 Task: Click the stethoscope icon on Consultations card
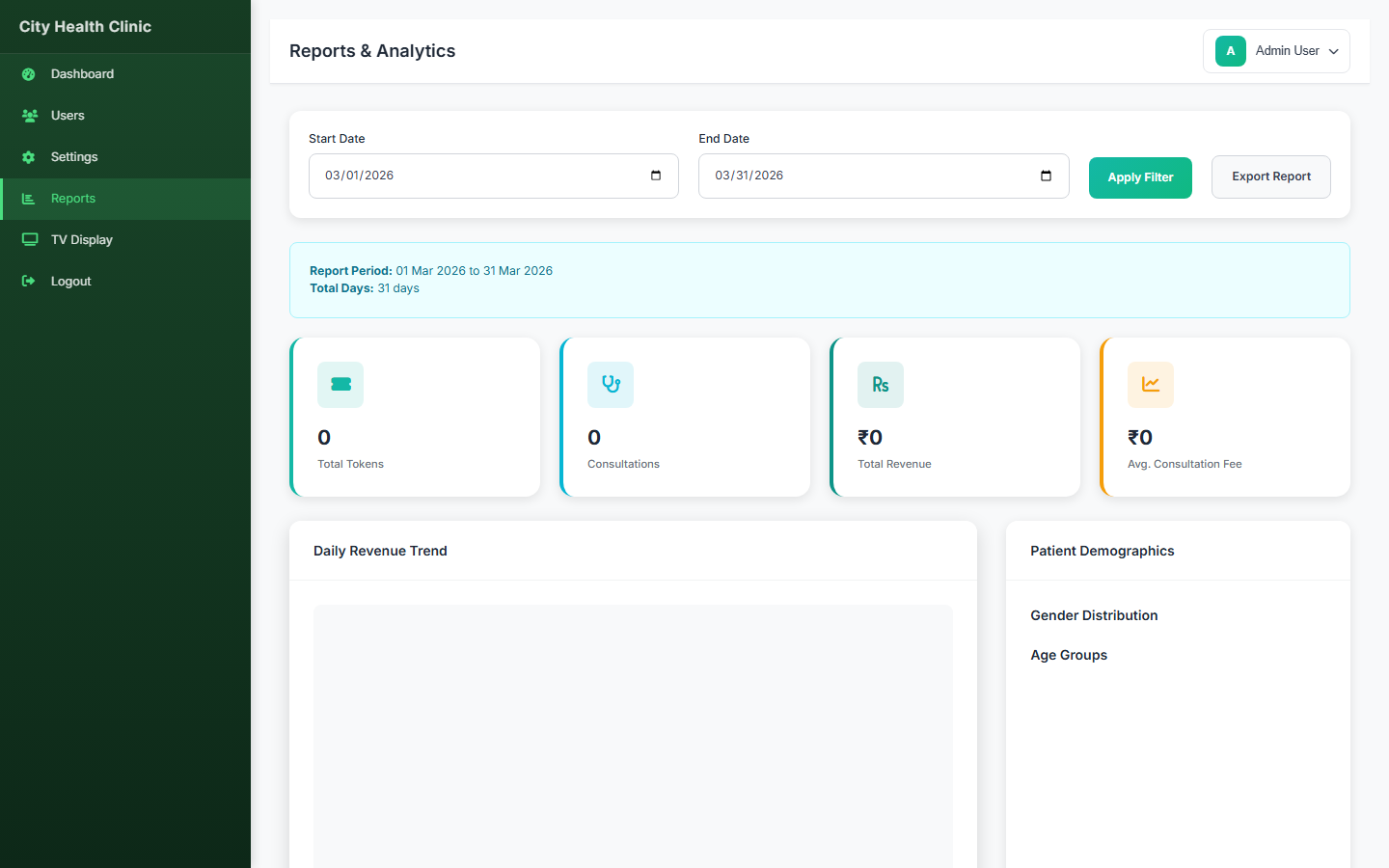(x=611, y=384)
